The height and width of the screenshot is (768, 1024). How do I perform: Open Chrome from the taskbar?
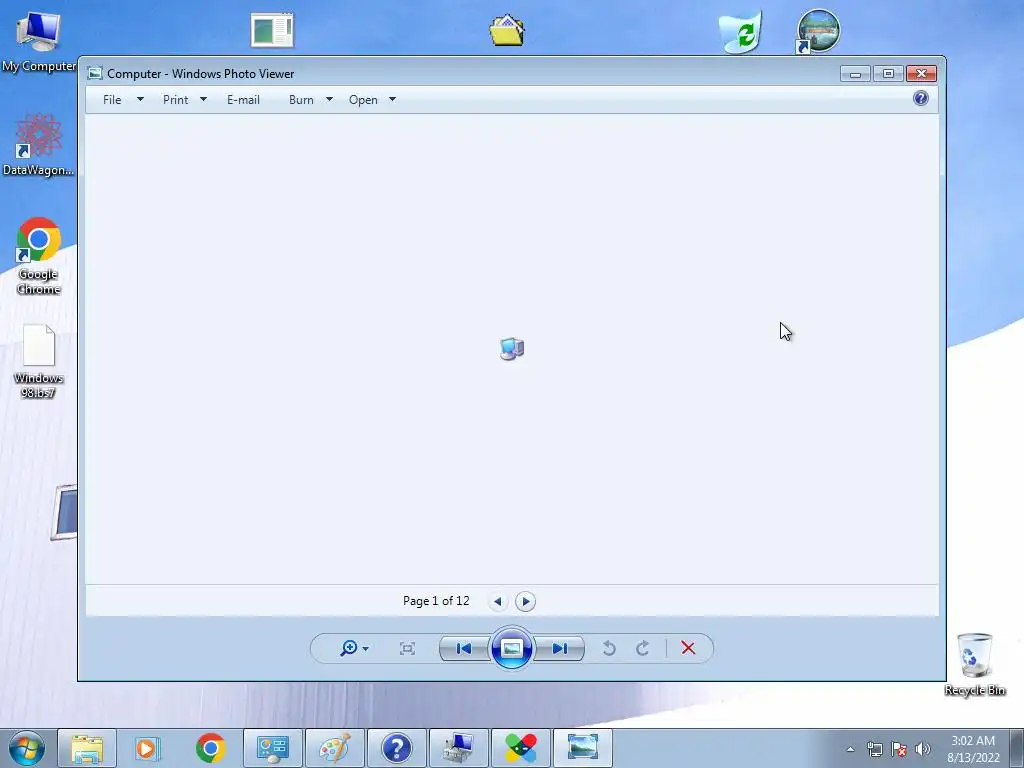tap(210, 748)
